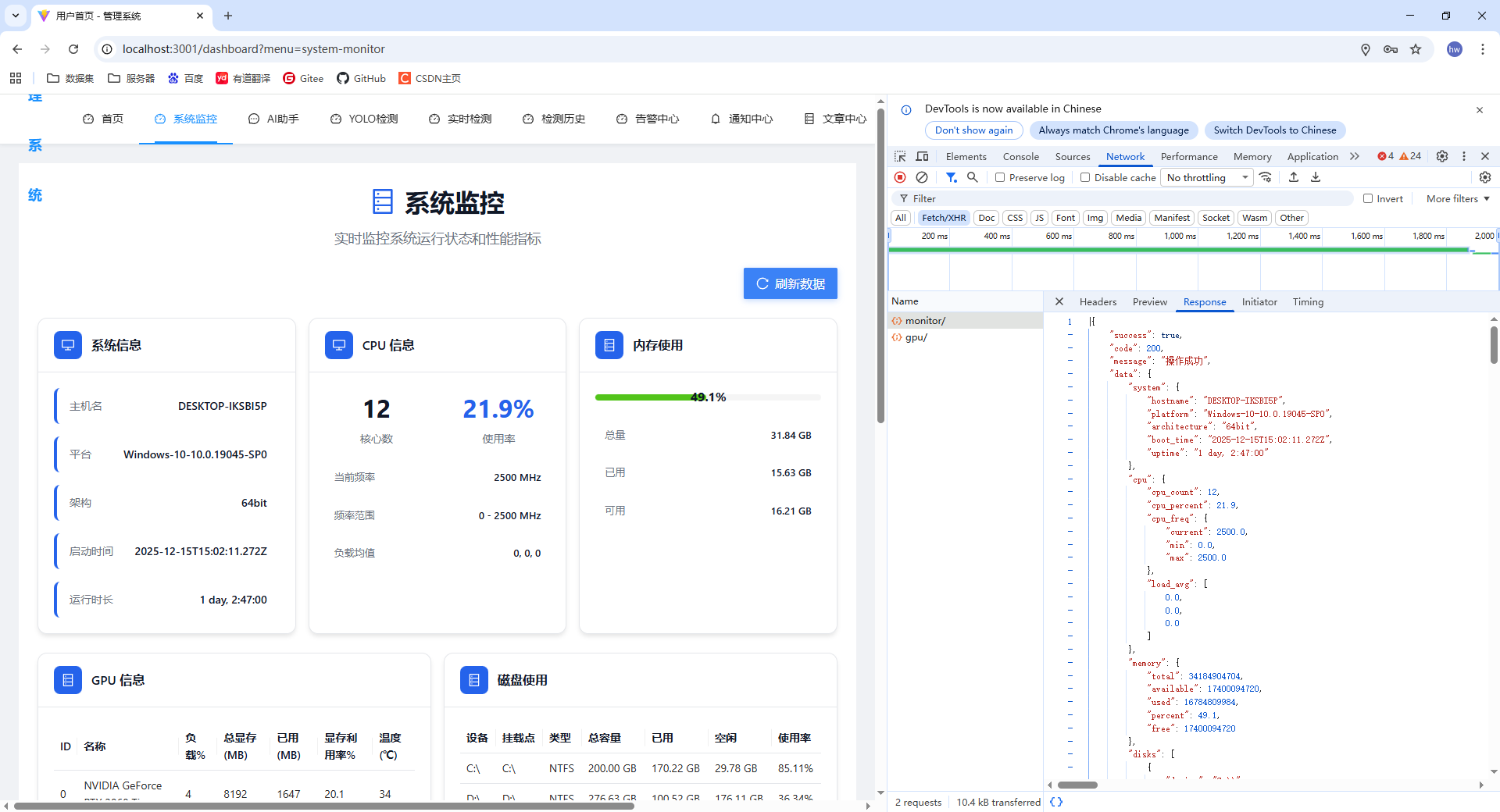The height and width of the screenshot is (812, 1500).
Task: Click the 刷新数据 button
Action: tap(790, 283)
